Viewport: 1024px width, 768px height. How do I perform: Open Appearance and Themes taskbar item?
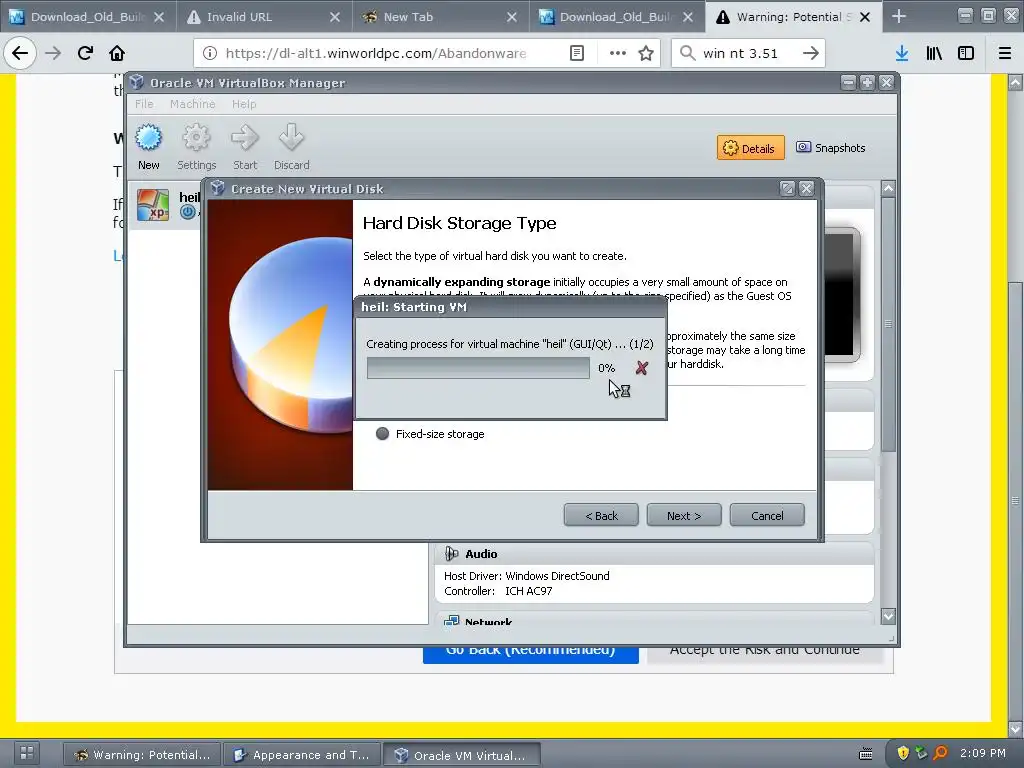(x=302, y=754)
